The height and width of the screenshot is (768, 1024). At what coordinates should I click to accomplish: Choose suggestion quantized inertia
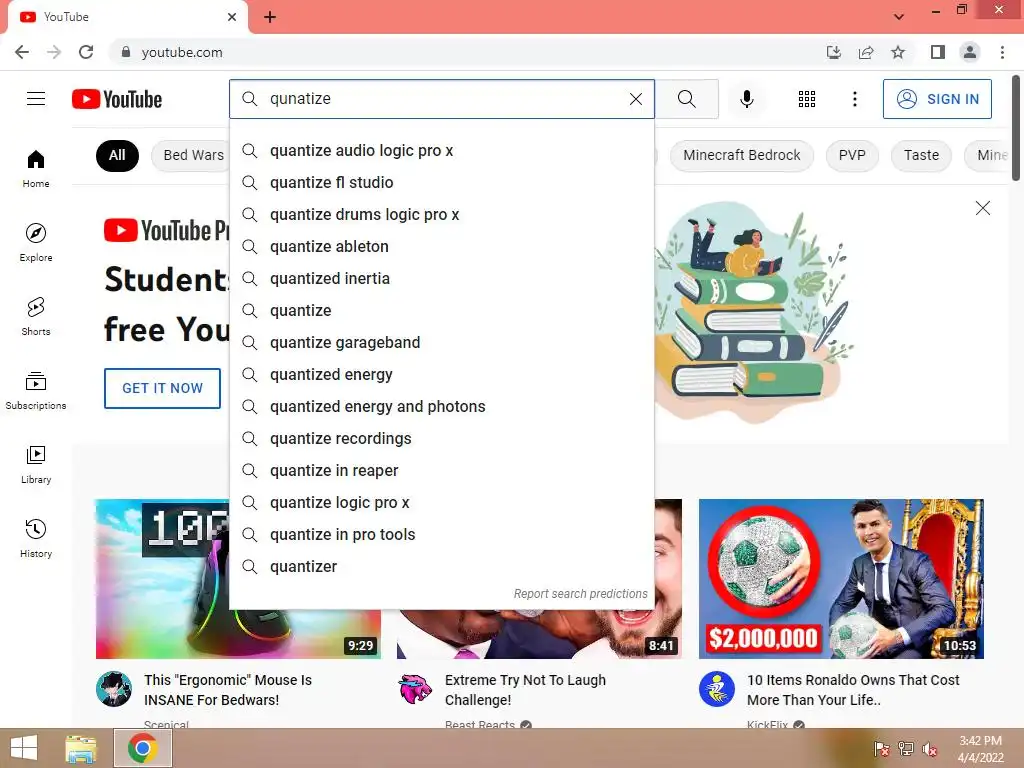click(441, 279)
